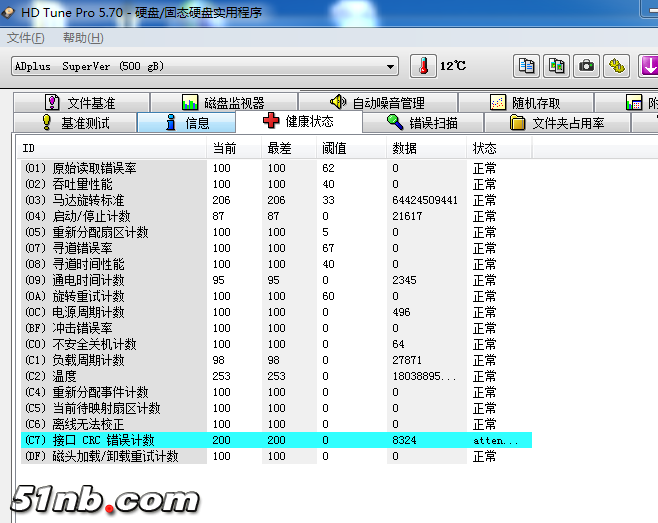Click the copy screenshot to clipboard icon
Viewport: 658px width, 523px height.
(556, 66)
